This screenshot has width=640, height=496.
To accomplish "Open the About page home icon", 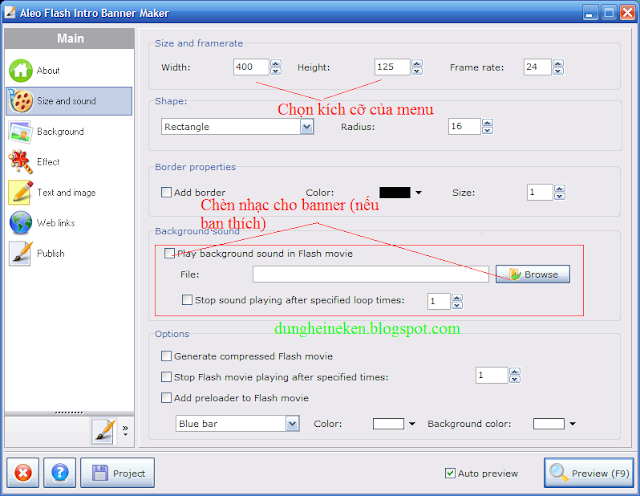I will tap(21, 71).
